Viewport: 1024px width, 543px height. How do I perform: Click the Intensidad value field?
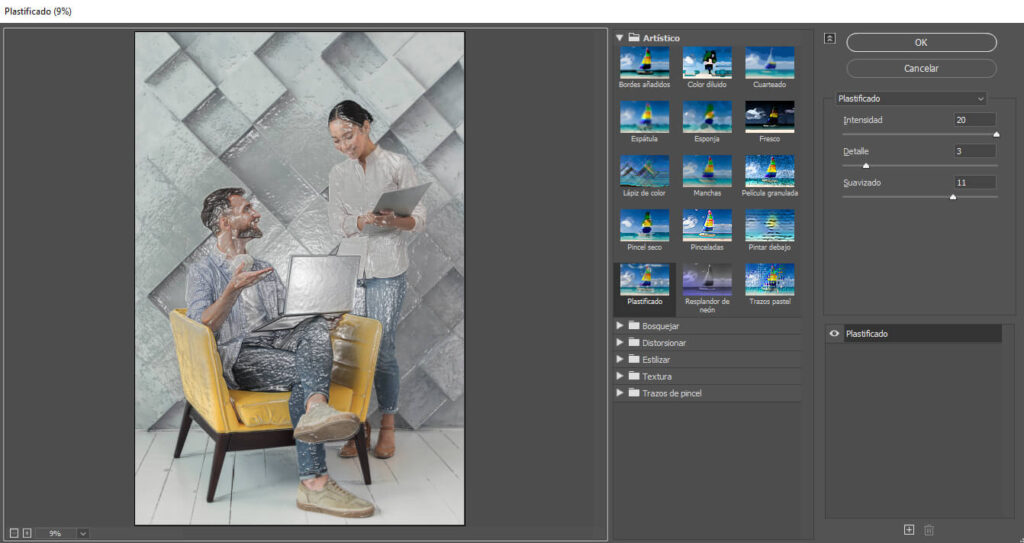click(x=974, y=120)
